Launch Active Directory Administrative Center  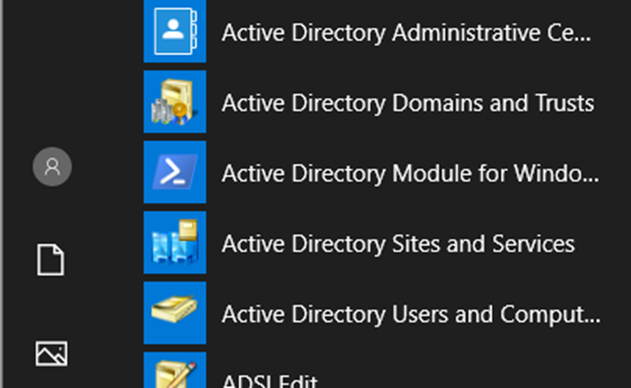point(373,31)
